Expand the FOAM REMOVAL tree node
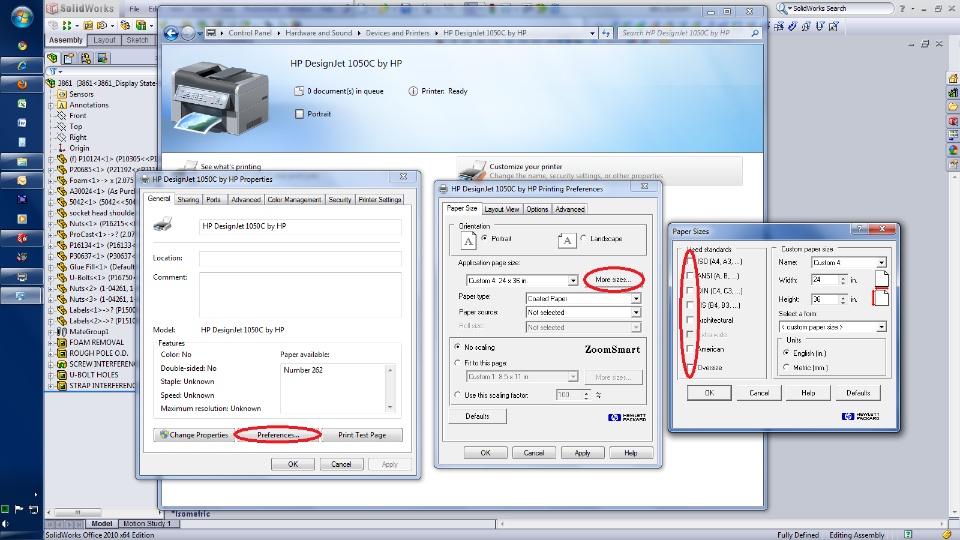 (x=51, y=343)
